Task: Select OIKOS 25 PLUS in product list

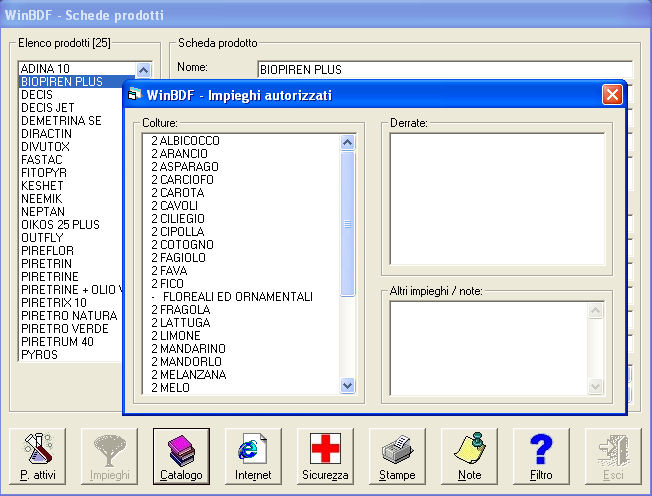Action: point(71,225)
